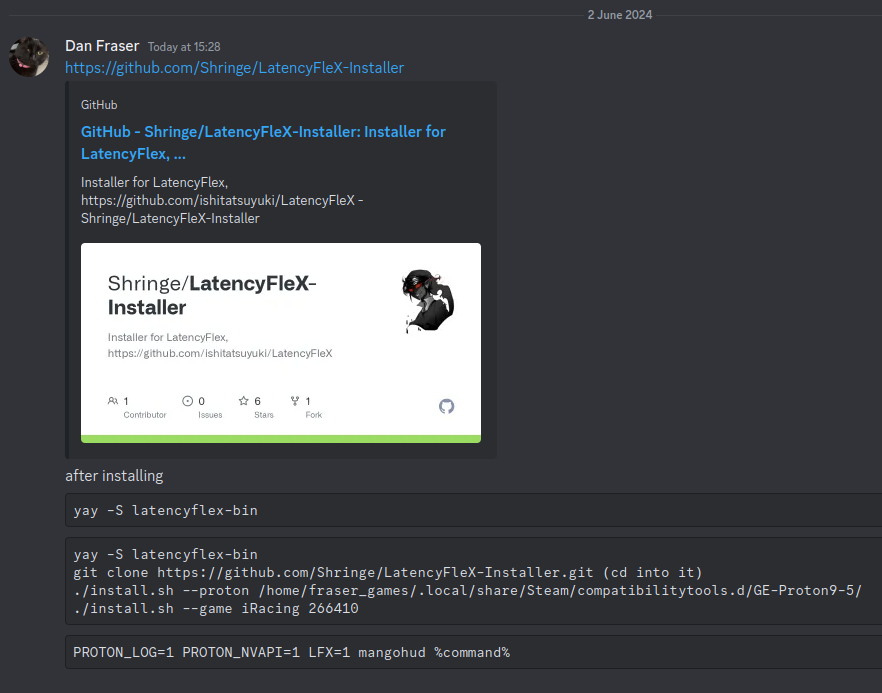Click the issues circle icon
The height and width of the screenshot is (693, 882).
[x=187, y=400]
